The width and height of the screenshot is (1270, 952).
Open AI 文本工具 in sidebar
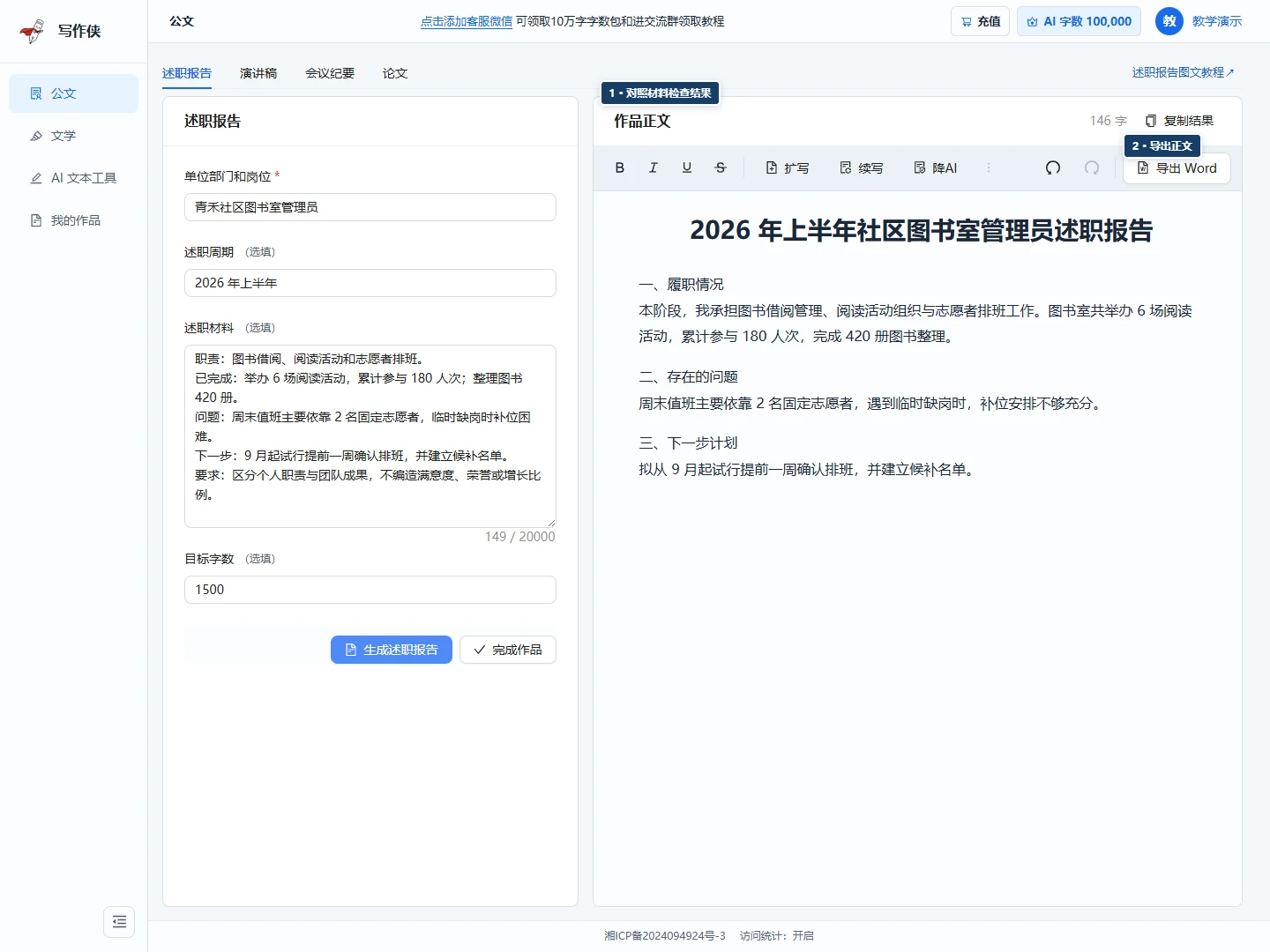[73, 178]
